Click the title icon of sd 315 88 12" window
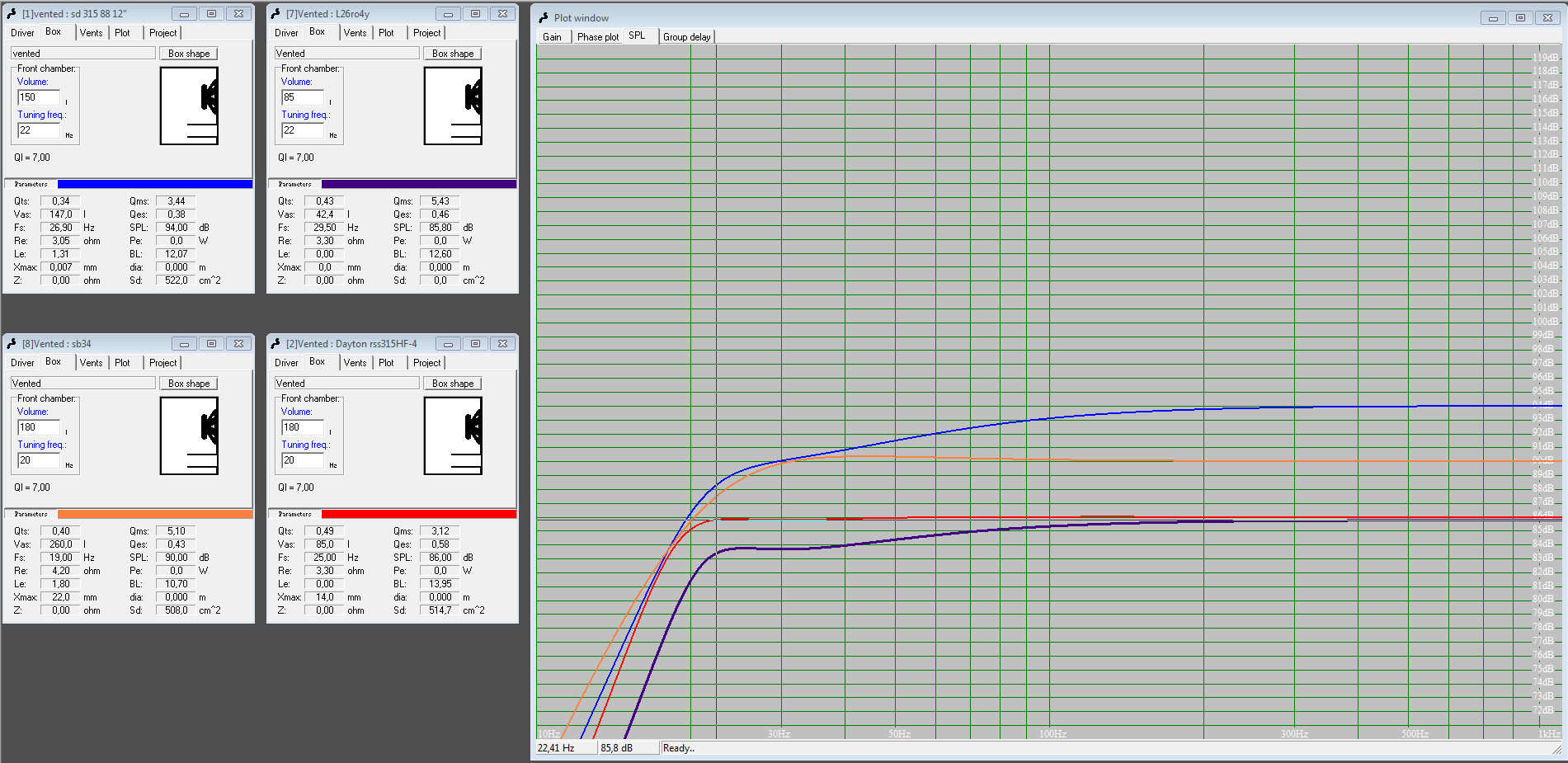Screen dimensions: 1568x763 click(12, 14)
